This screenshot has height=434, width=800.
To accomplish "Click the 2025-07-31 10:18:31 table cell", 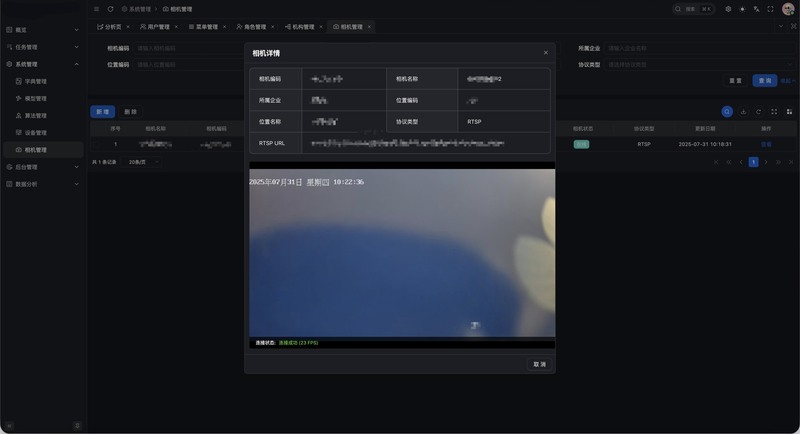I will tap(705, 144).
